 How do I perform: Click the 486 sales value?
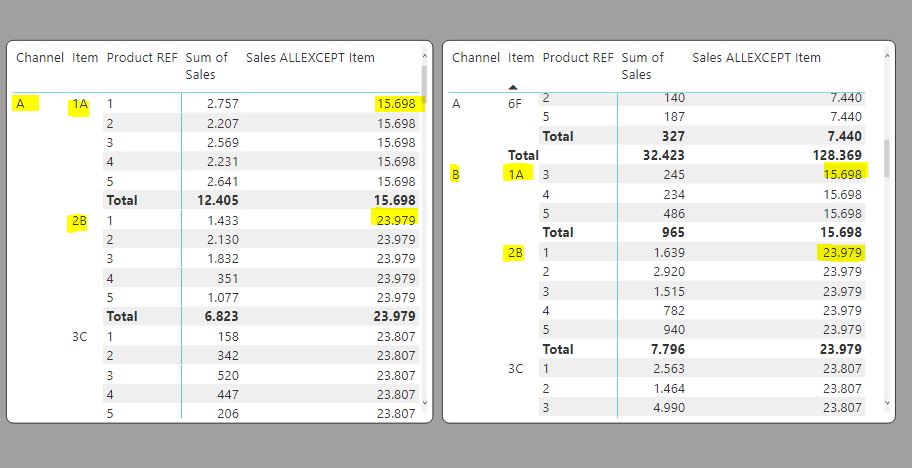coord(674,213)
